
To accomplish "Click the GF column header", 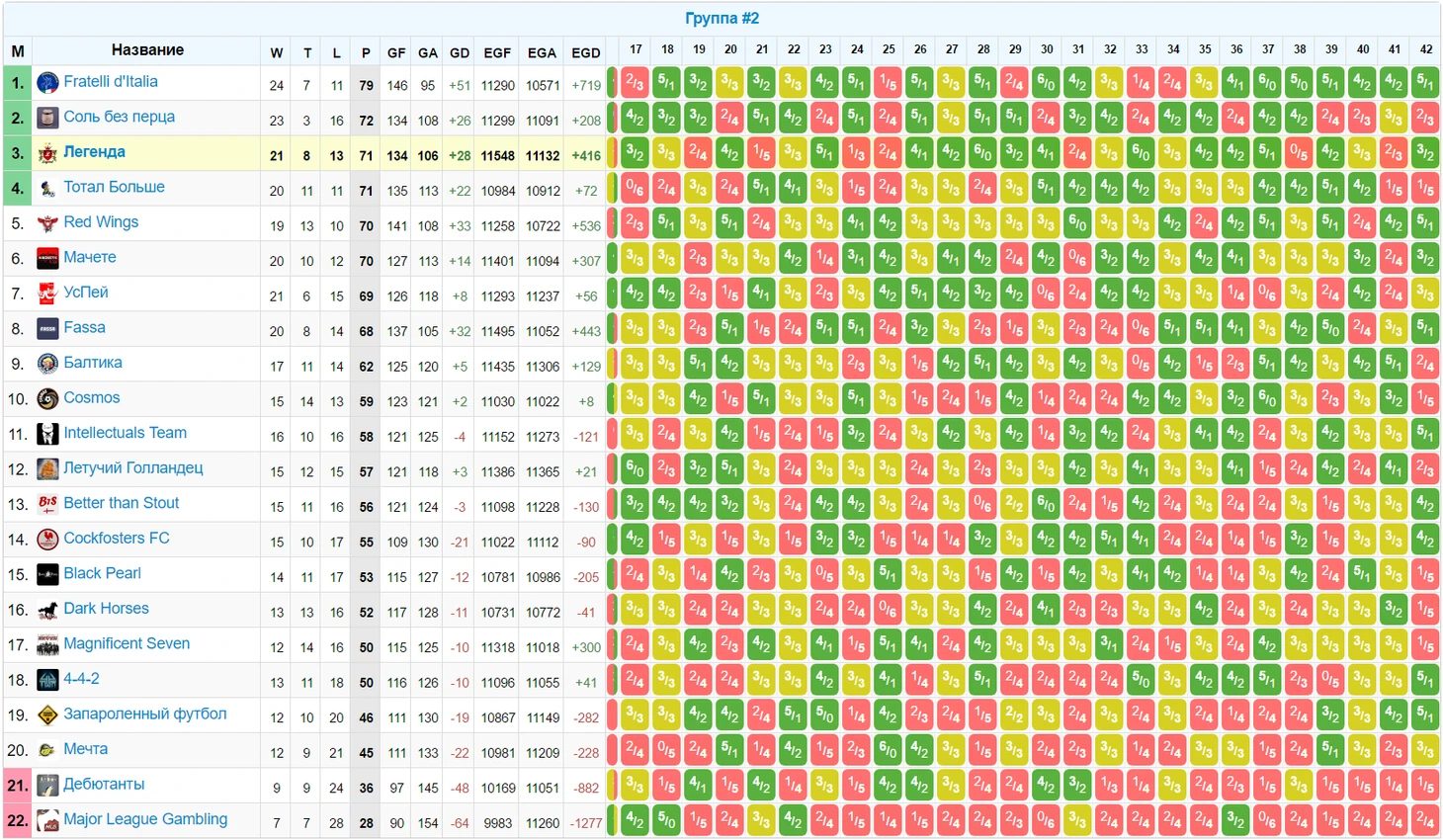I will click(x=396, y=53).
